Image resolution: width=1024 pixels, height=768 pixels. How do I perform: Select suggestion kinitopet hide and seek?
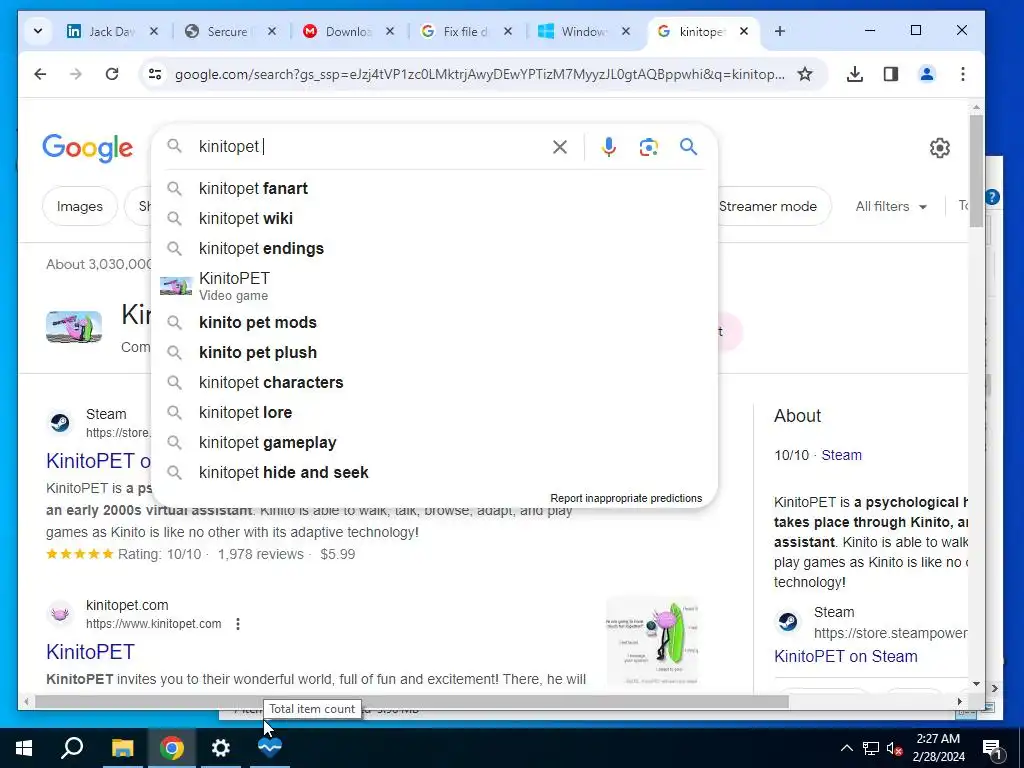[434, 473]
